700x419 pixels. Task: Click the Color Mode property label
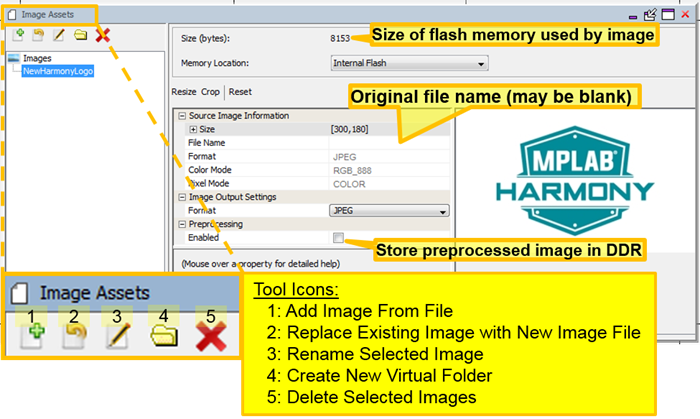pyautogui.click(x=210, y=170)
